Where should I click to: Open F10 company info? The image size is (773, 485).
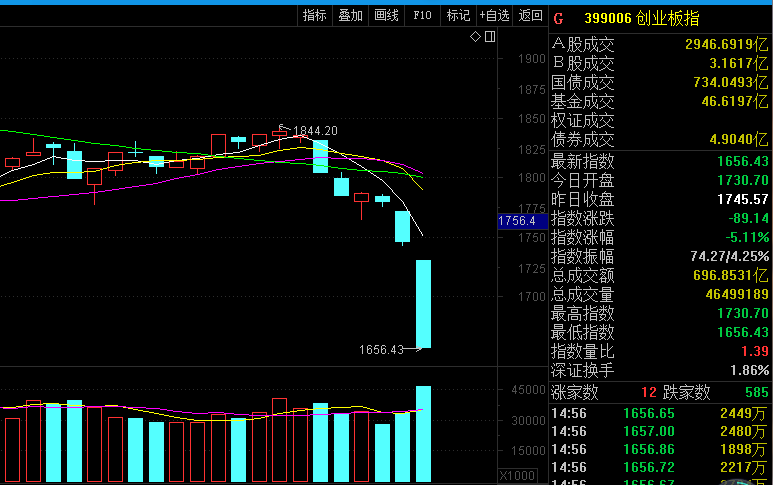[422, 16]
